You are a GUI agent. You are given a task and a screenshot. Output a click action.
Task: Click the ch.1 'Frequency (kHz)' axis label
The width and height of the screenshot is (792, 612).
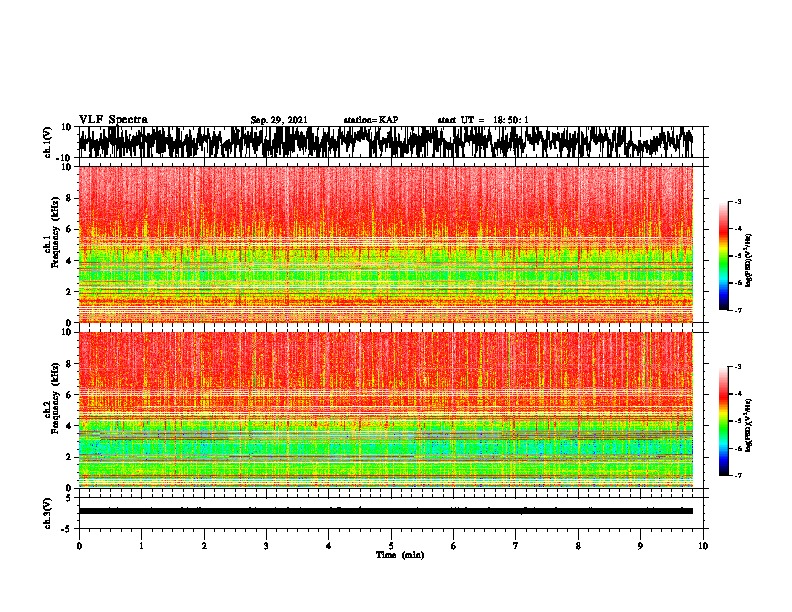[x=55, y=233]
